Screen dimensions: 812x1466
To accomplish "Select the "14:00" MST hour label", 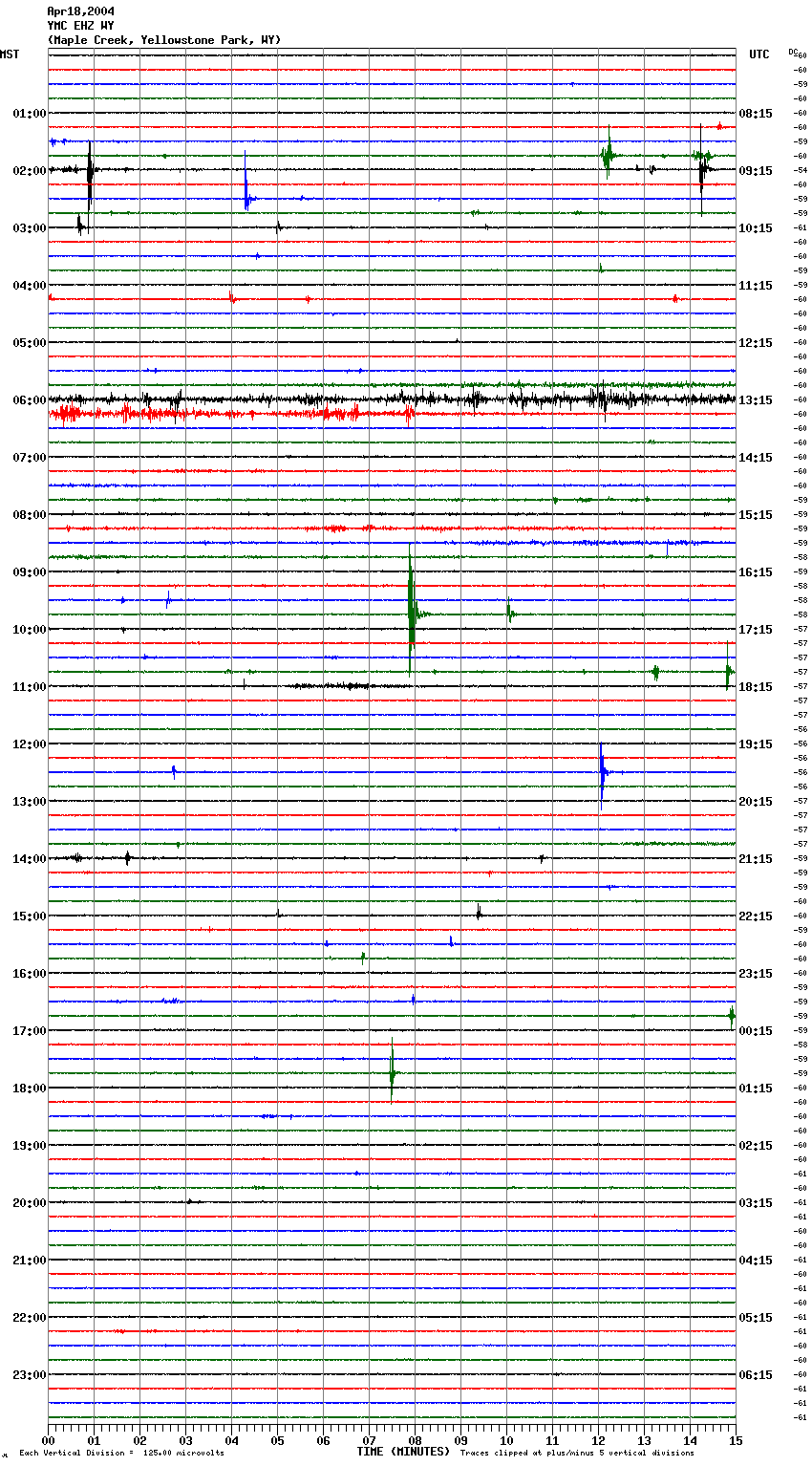I will (x=30, y=858).
